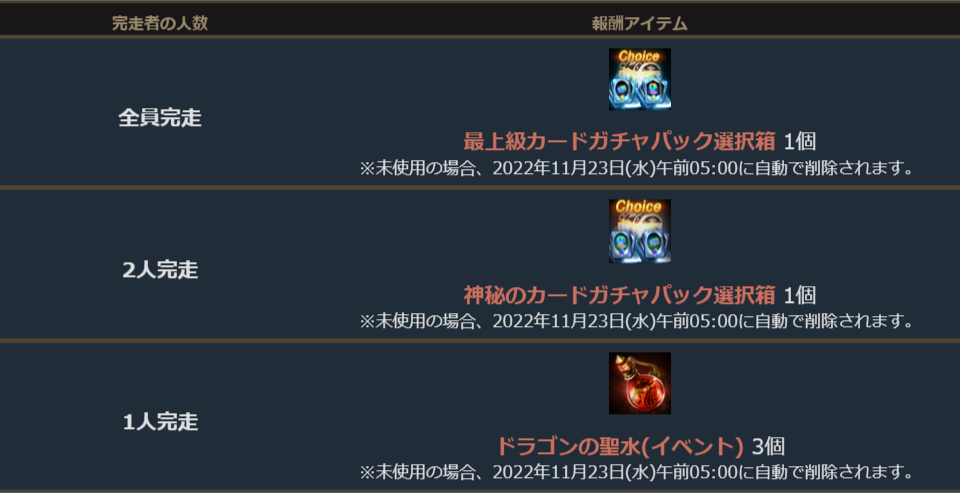The height and width of the screenshot is (493, 960).
Task: Click the 最上級カードガチャパック選択箱 item icon
Action: pyautogui.click(x=640, y=80)
